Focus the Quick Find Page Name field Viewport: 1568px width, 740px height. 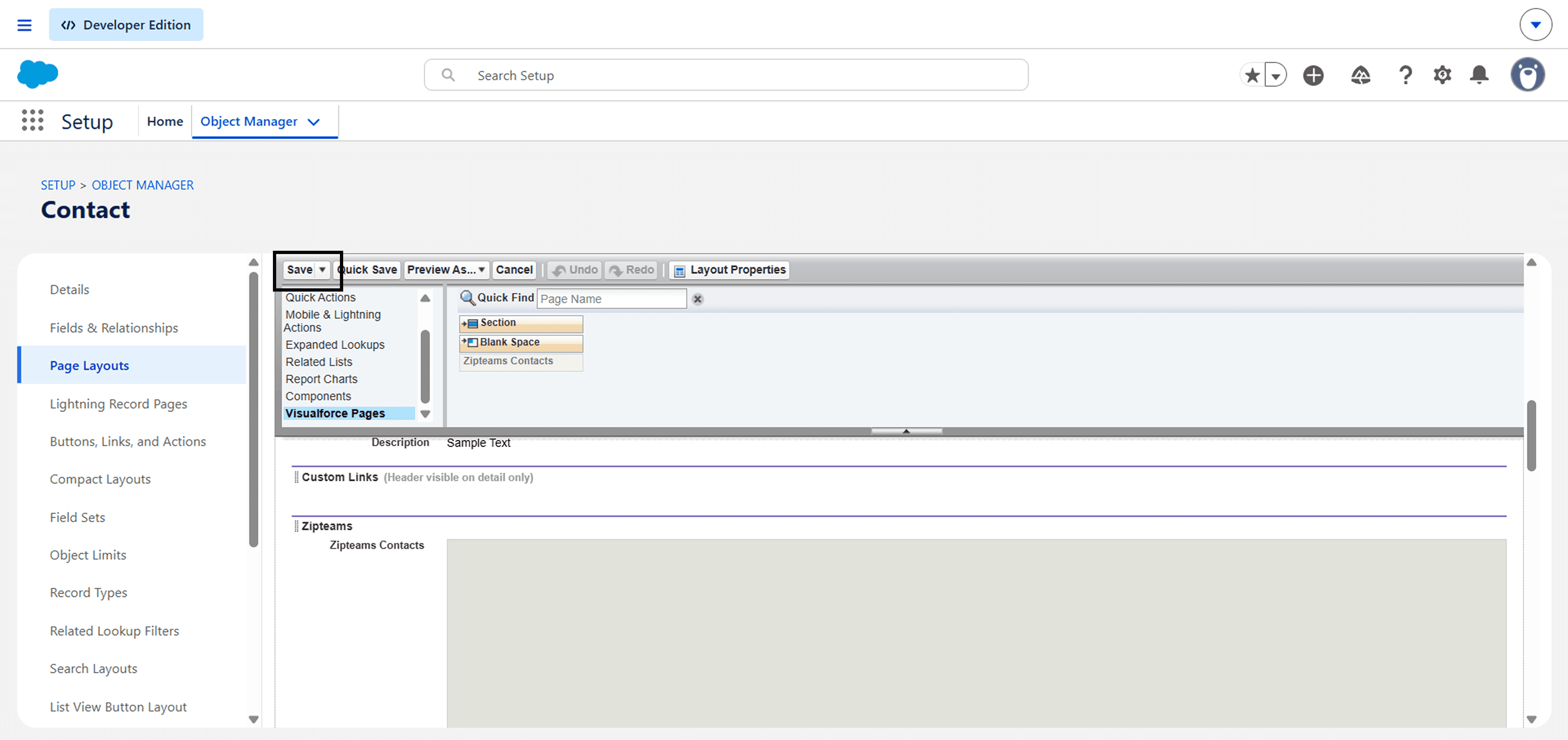pos(611,299)
